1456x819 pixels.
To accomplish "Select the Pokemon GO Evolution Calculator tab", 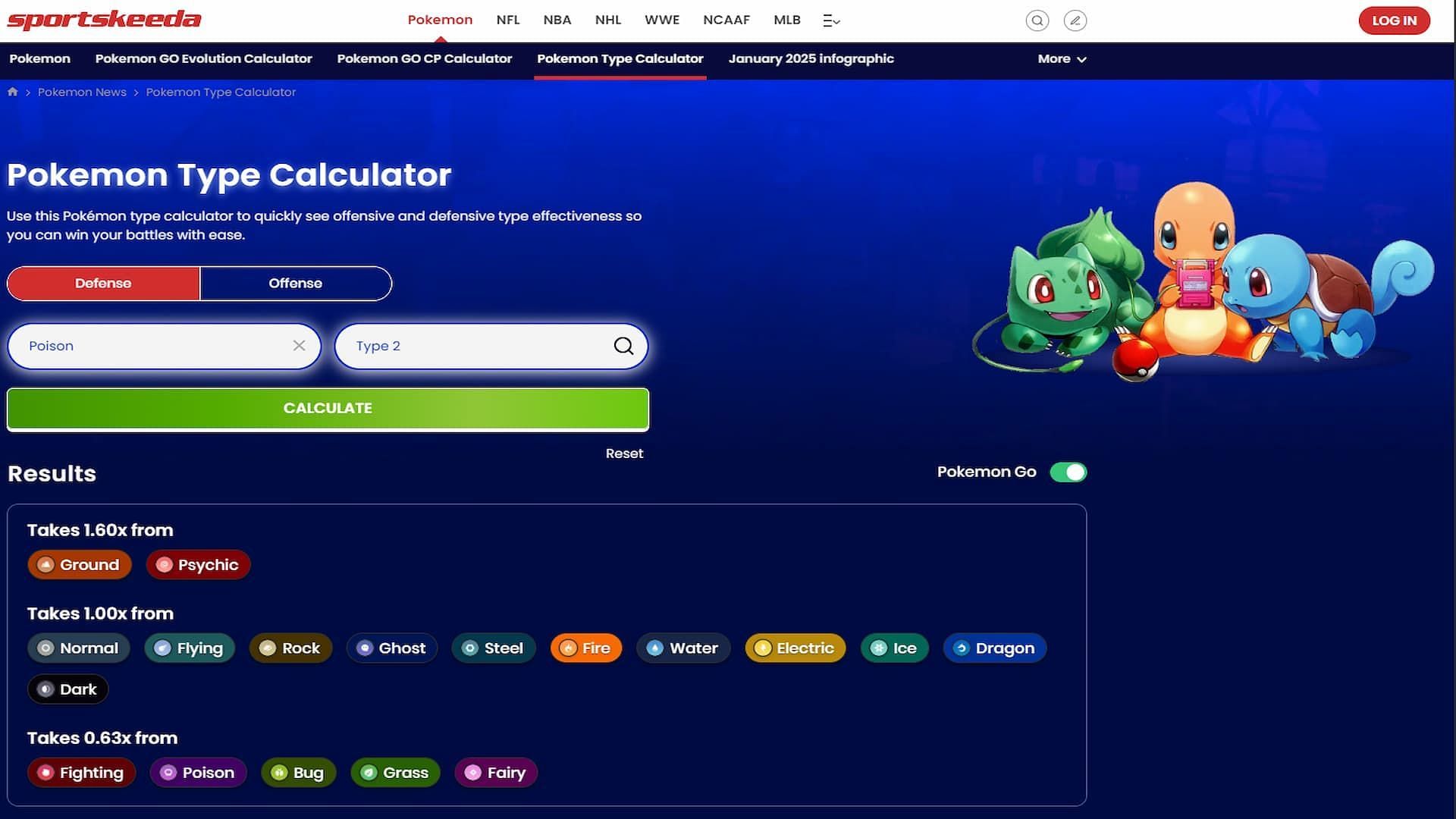I will (203, 58).
